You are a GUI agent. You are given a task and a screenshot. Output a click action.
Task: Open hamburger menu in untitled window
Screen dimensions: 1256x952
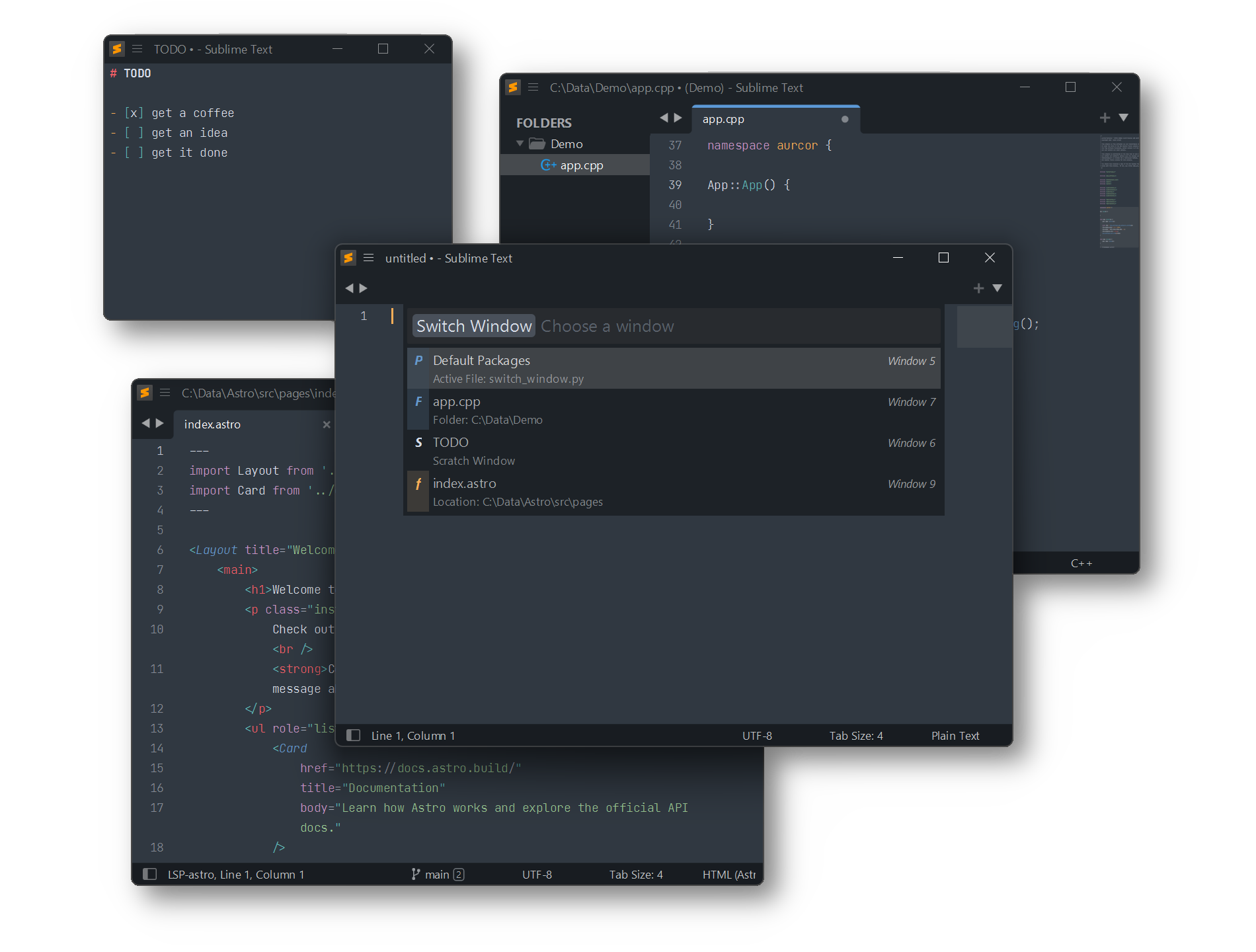pyautogui.click(x=369, y=258)
